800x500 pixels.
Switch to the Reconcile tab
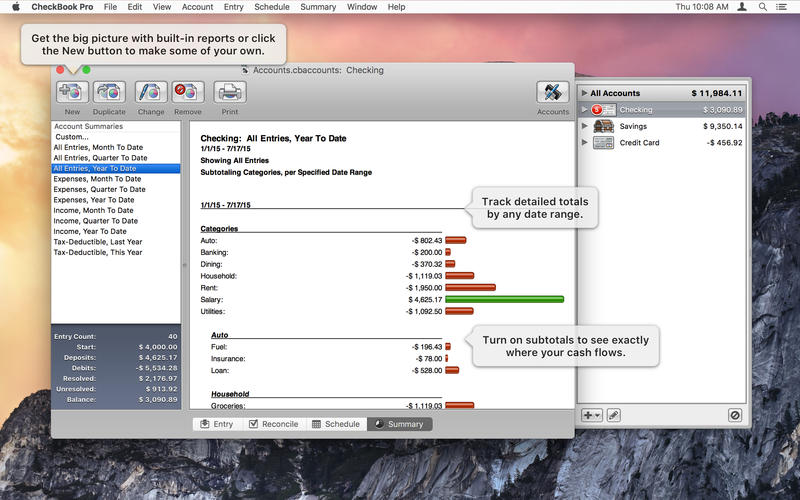tap(274, 424)
